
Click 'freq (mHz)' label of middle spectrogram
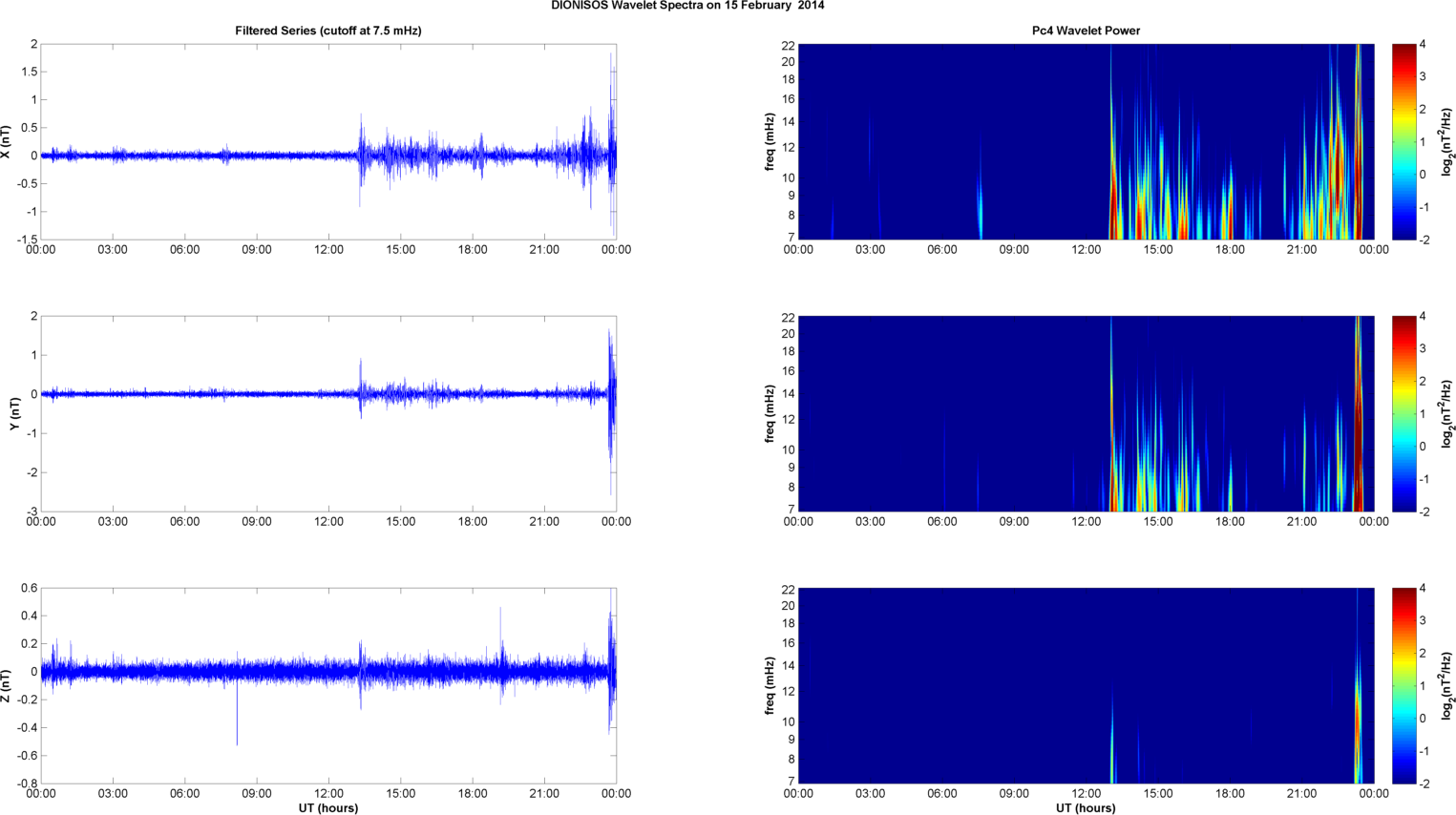point(769,414)
